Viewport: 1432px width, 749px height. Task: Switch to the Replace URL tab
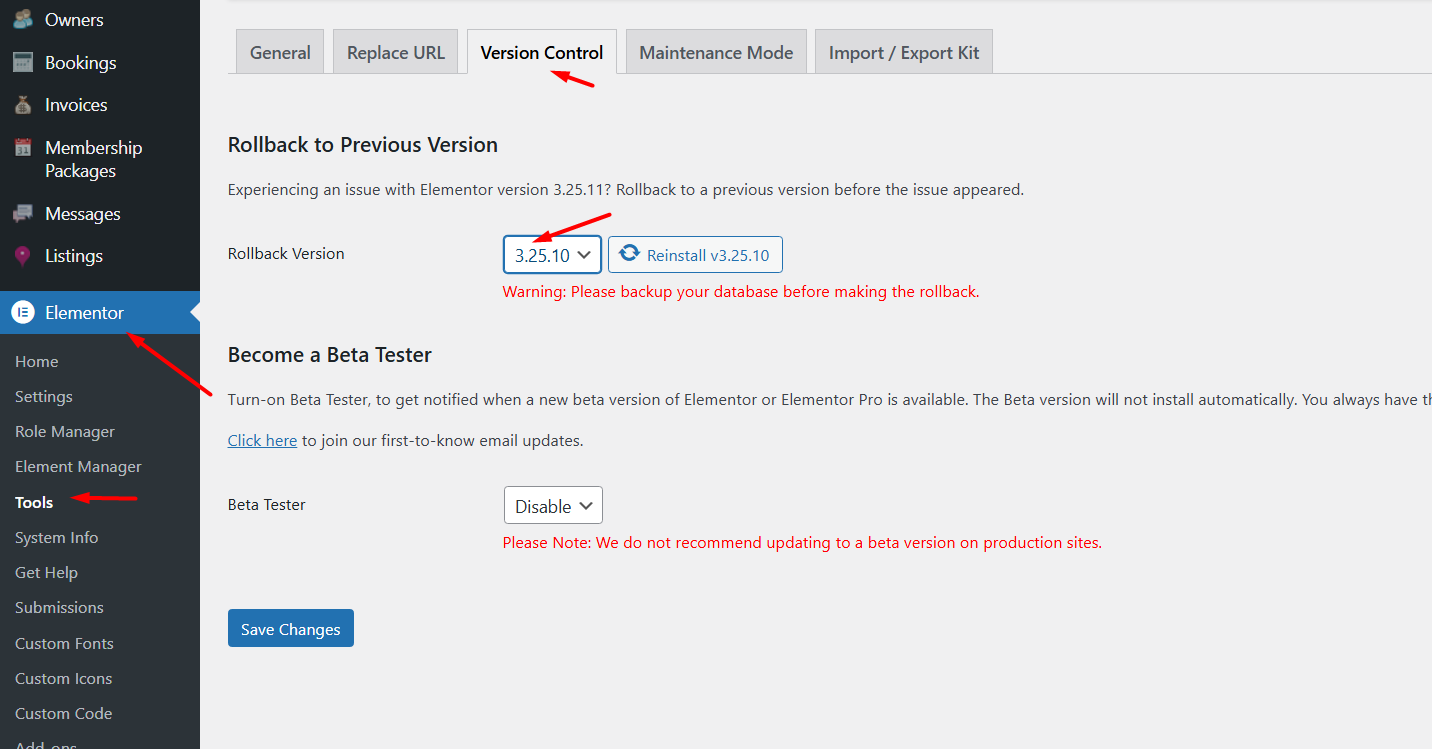click(x=396, y=52)
